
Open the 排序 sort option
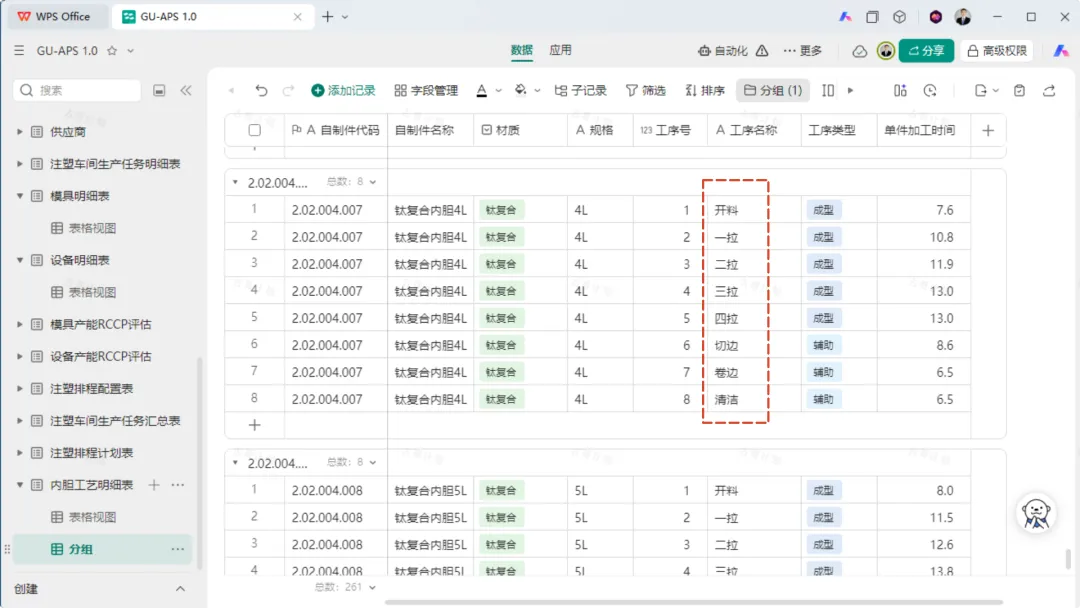(x=705, y=90)
